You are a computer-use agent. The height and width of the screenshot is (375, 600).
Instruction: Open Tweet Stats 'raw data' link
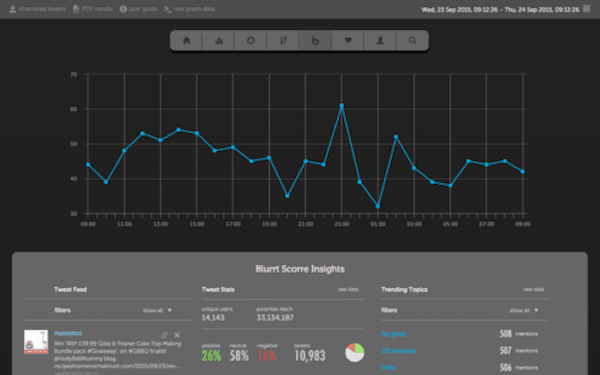348,290
